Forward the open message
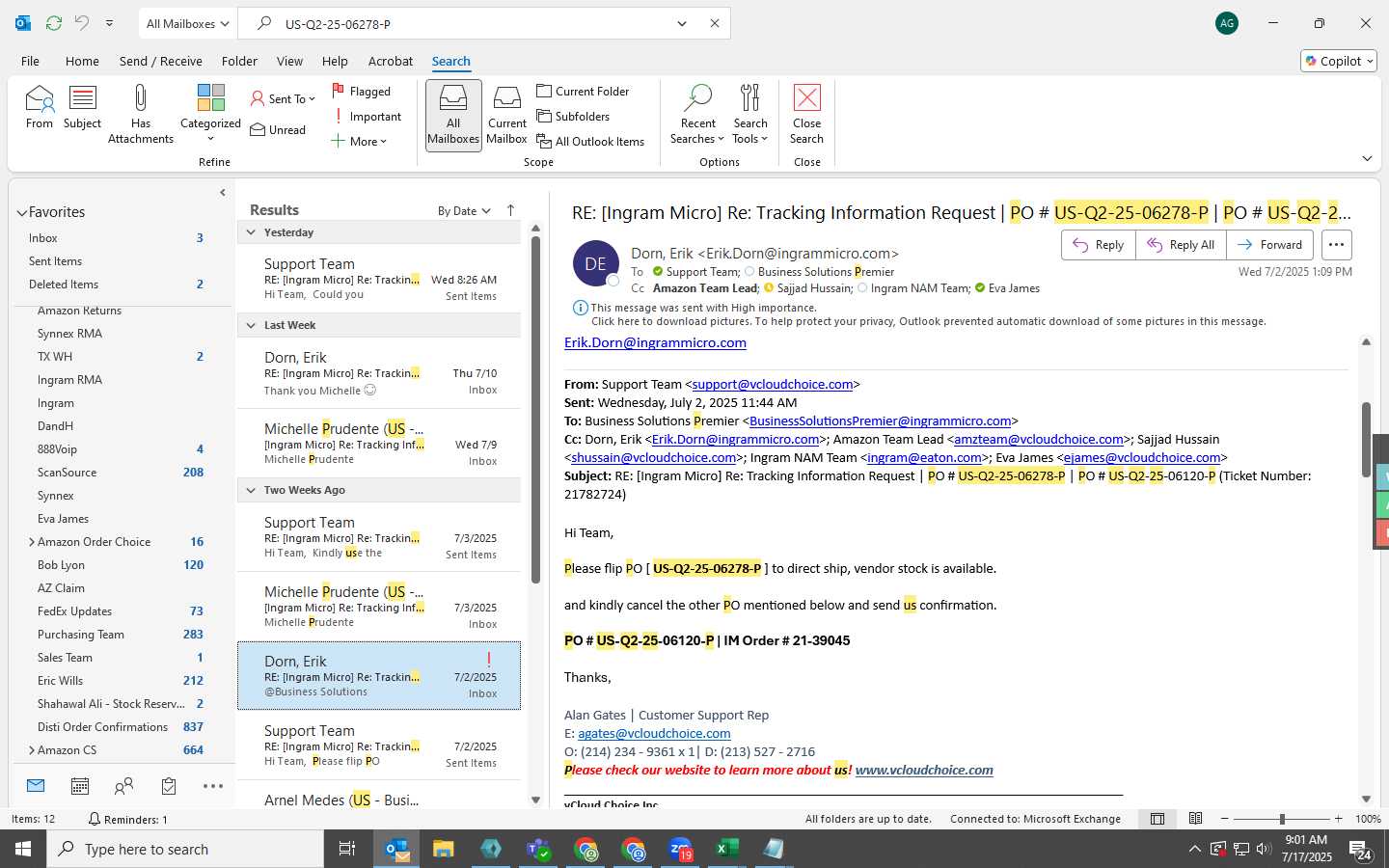Screen dimensions: 1389x868 [1269, 245]
